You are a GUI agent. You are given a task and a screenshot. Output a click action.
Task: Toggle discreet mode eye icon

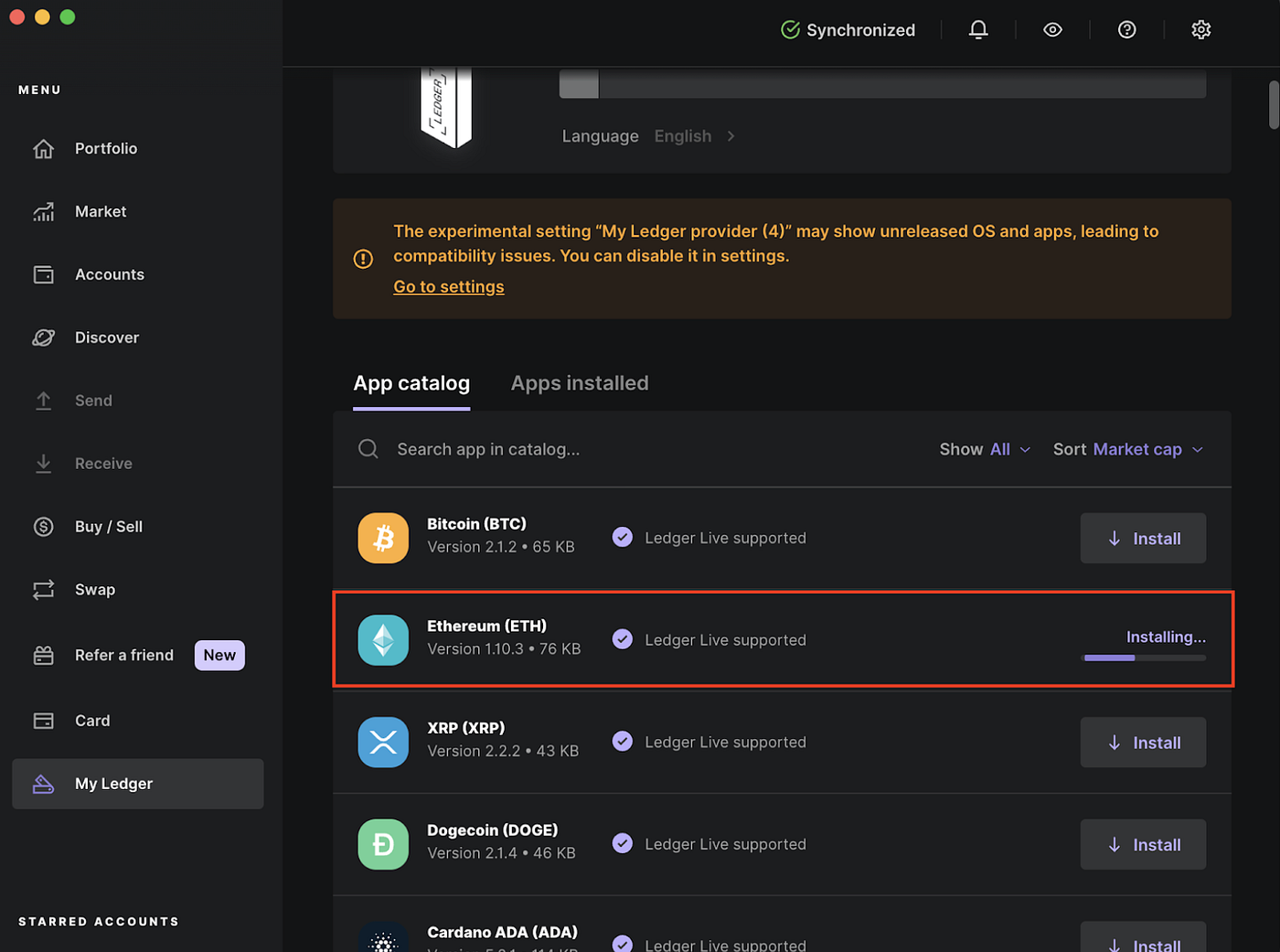[x=1052, y=30]
